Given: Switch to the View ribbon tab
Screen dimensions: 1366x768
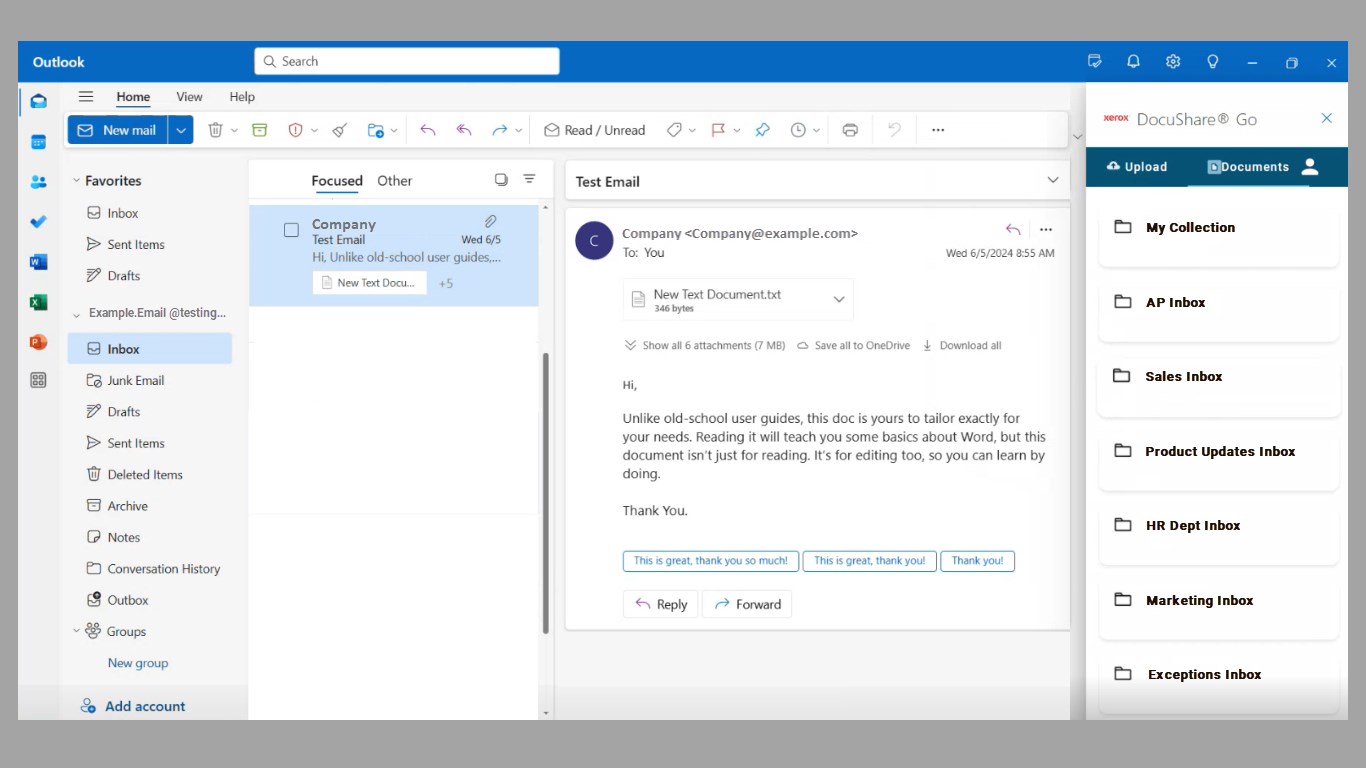Looking at the screenshot, I should tap(189, 97).
